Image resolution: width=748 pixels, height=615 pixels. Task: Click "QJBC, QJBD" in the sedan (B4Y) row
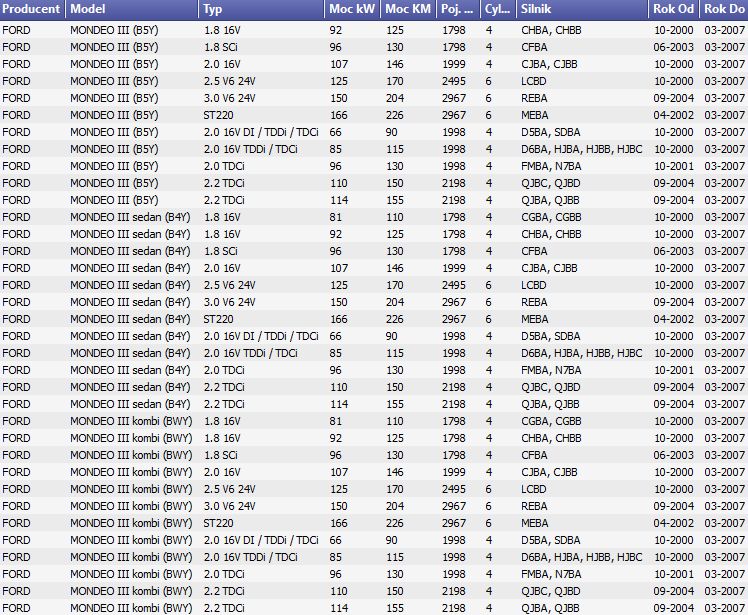(x=551, y=387)
